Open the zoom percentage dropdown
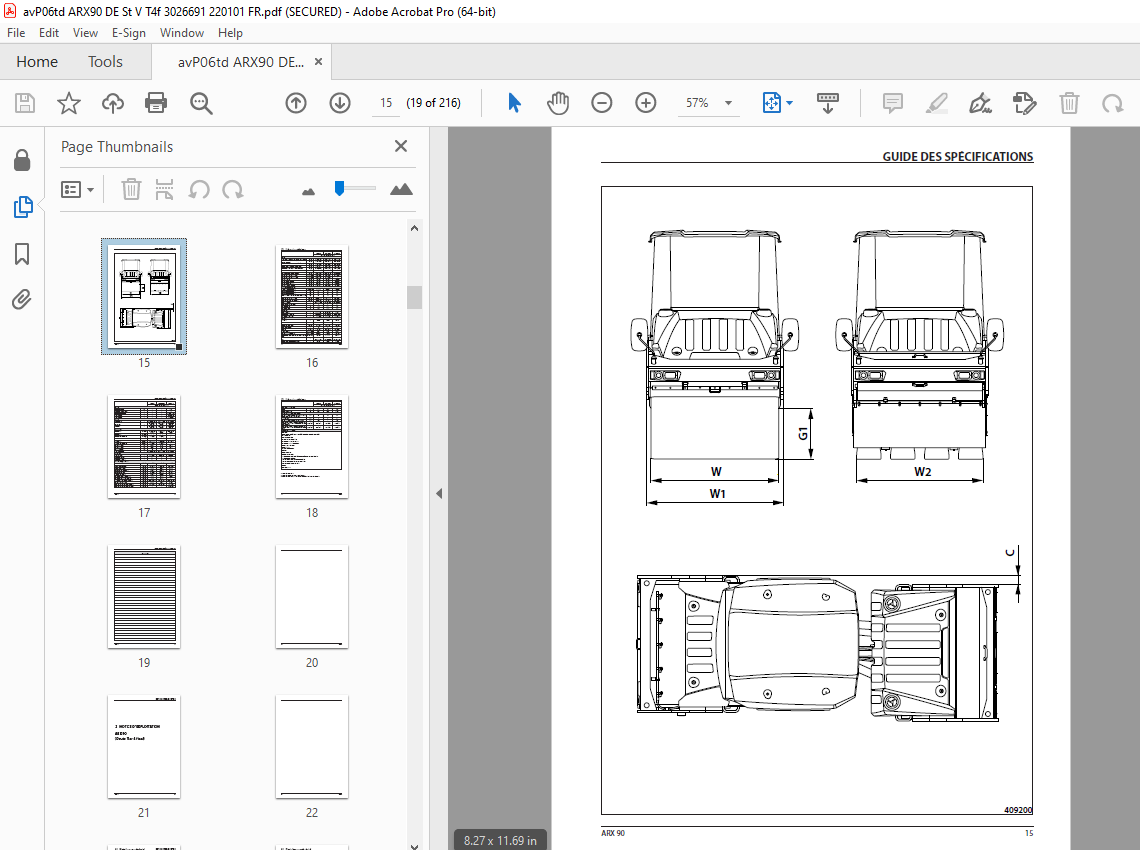The width and height of the screenshot is (1140, 850). (x=728, y=103)
